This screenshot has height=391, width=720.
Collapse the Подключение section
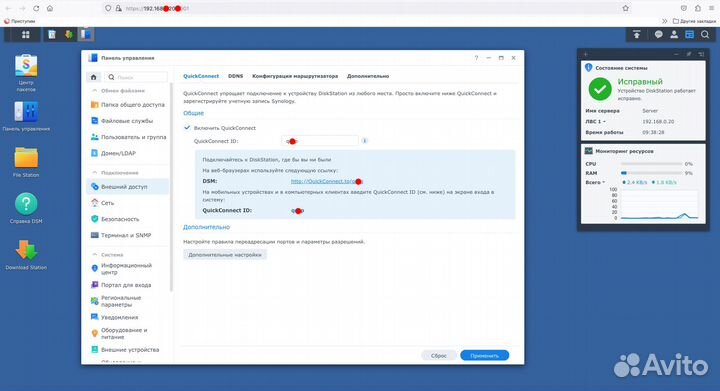(x=95, y=173)
